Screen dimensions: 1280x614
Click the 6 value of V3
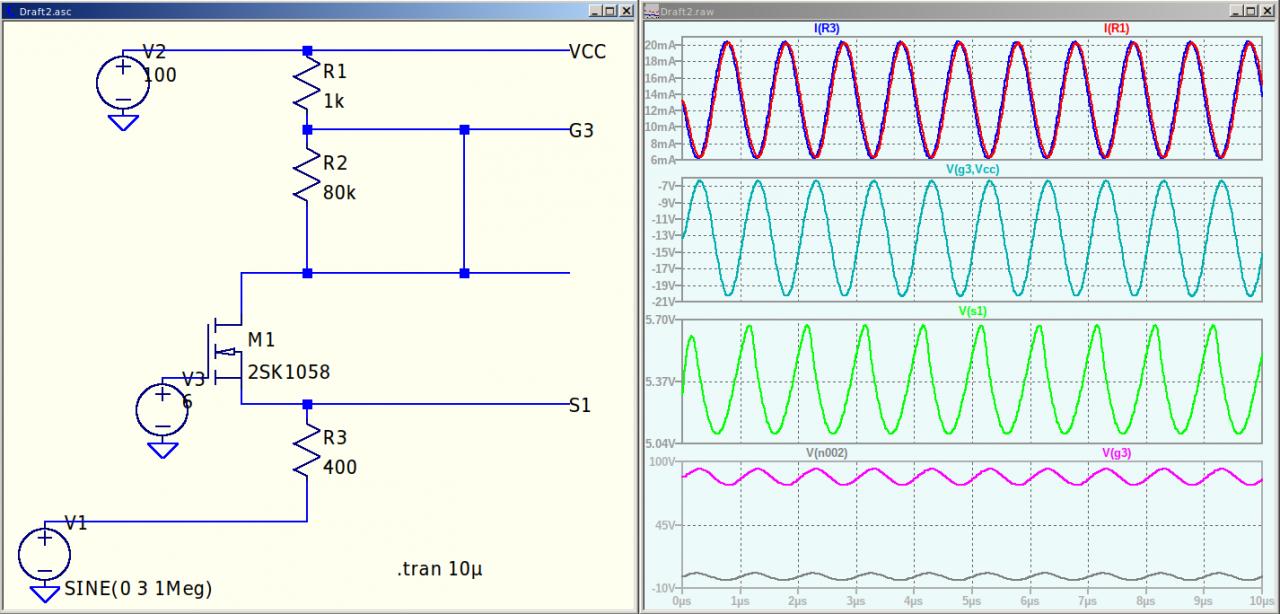click(x=187, y=402)
